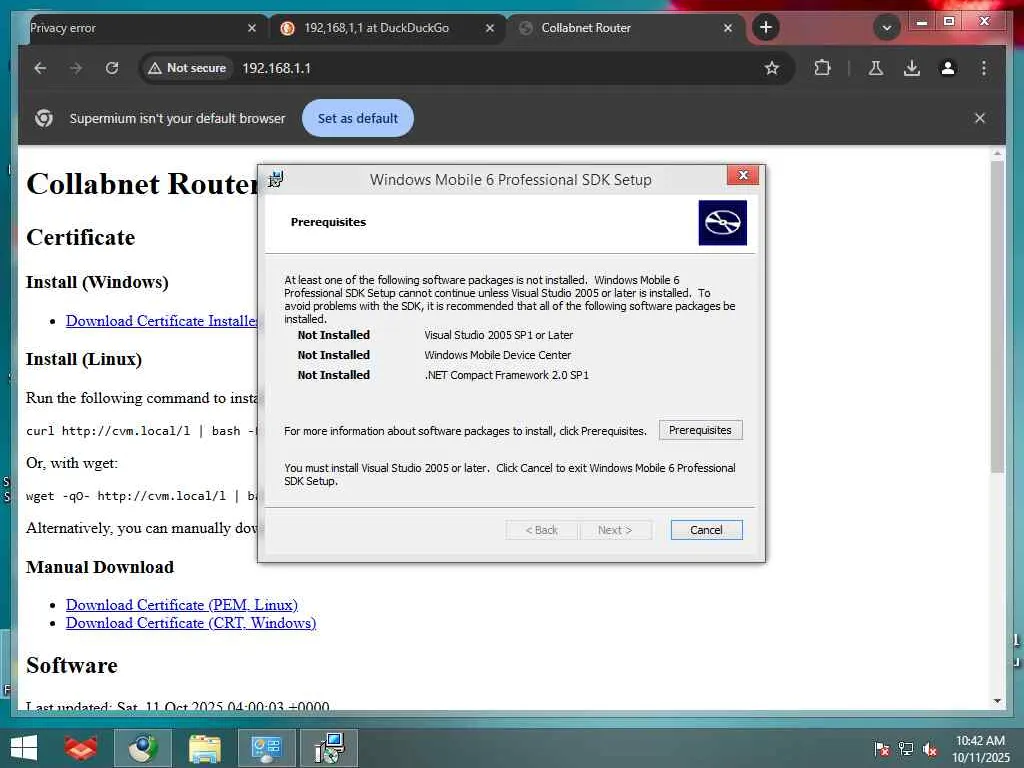Click the curl command line text
Viewport: 1024px width, 768px height.
coord(141,431)
